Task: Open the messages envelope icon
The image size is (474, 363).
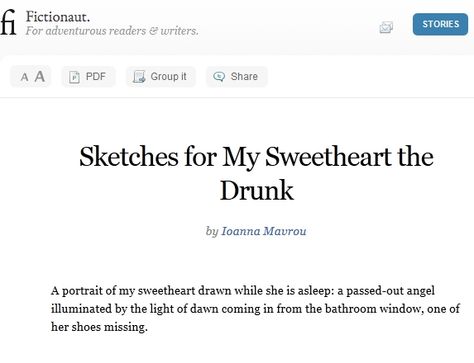Action: tap(386, 27)
